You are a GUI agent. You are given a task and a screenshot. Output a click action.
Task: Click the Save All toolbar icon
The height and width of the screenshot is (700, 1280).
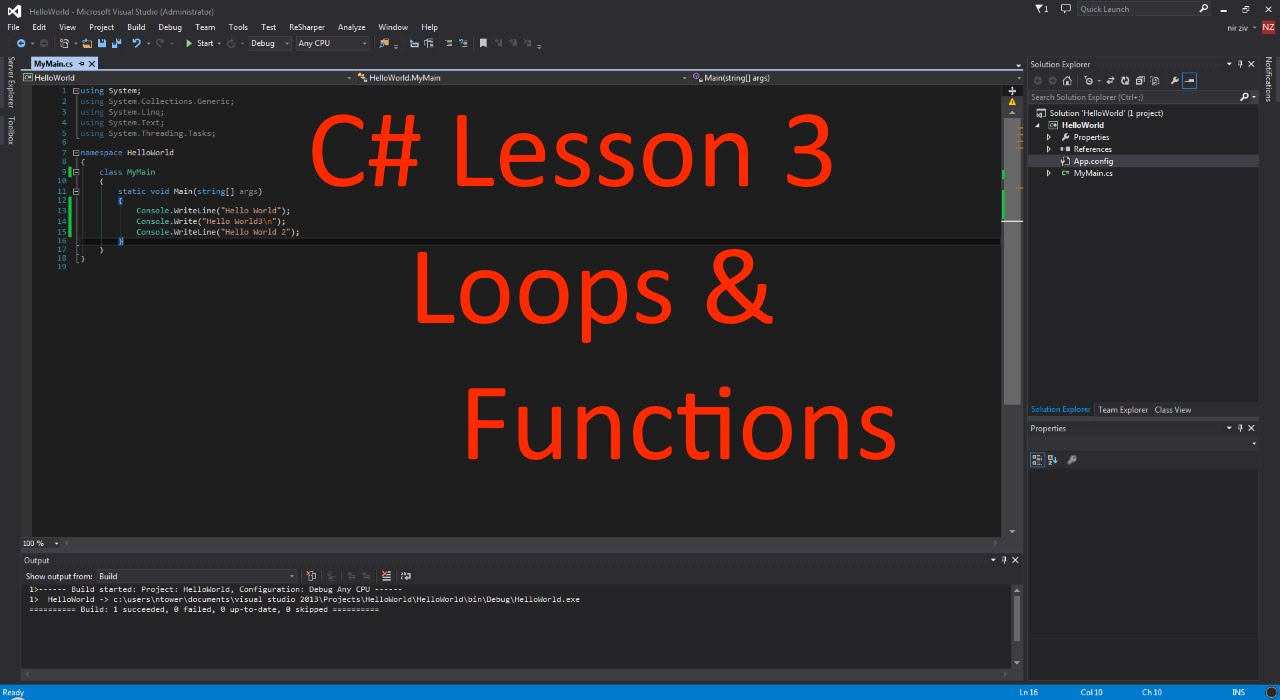(x=116, y=43)
